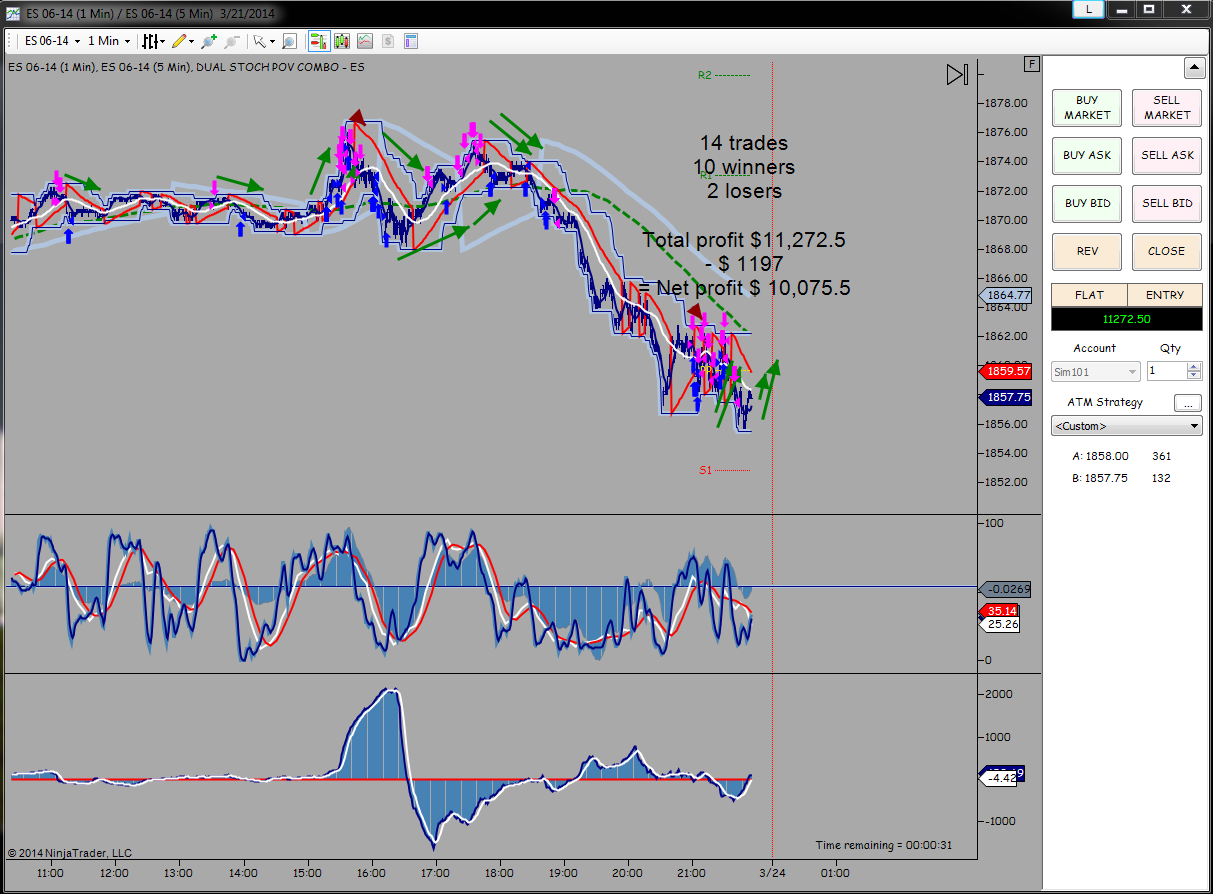The image size is (1213, 894).
Task: Toggle the Chart Trader panel icon
Action: 319,41
